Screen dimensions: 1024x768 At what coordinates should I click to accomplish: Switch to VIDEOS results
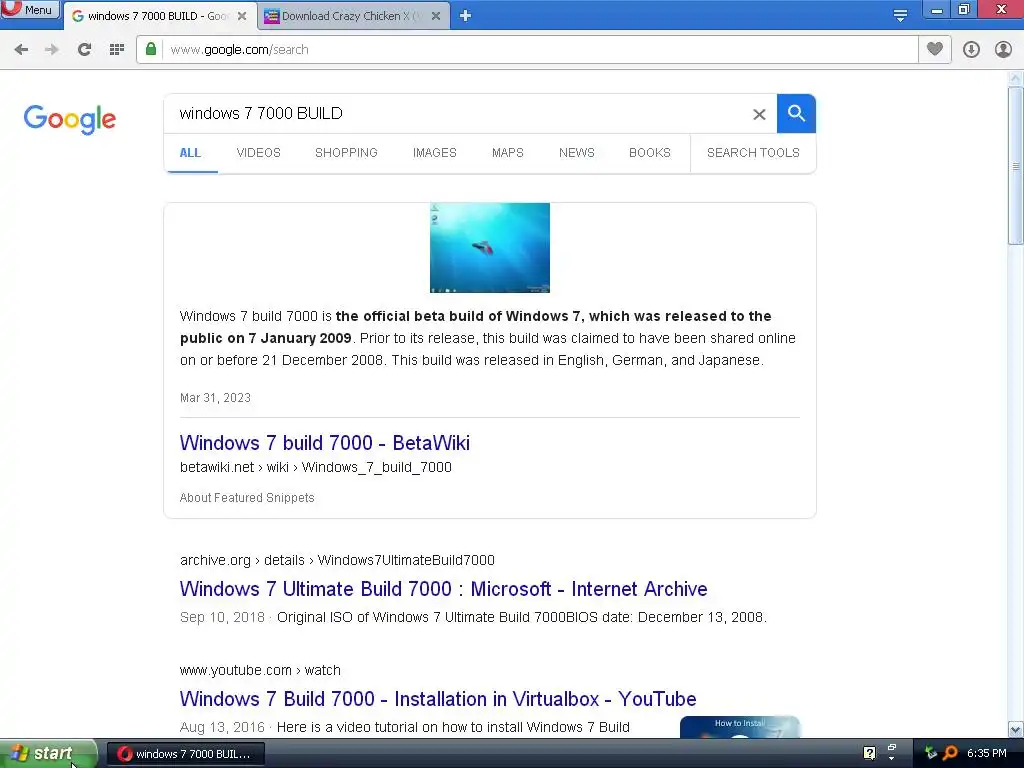[x=259, y=153]
